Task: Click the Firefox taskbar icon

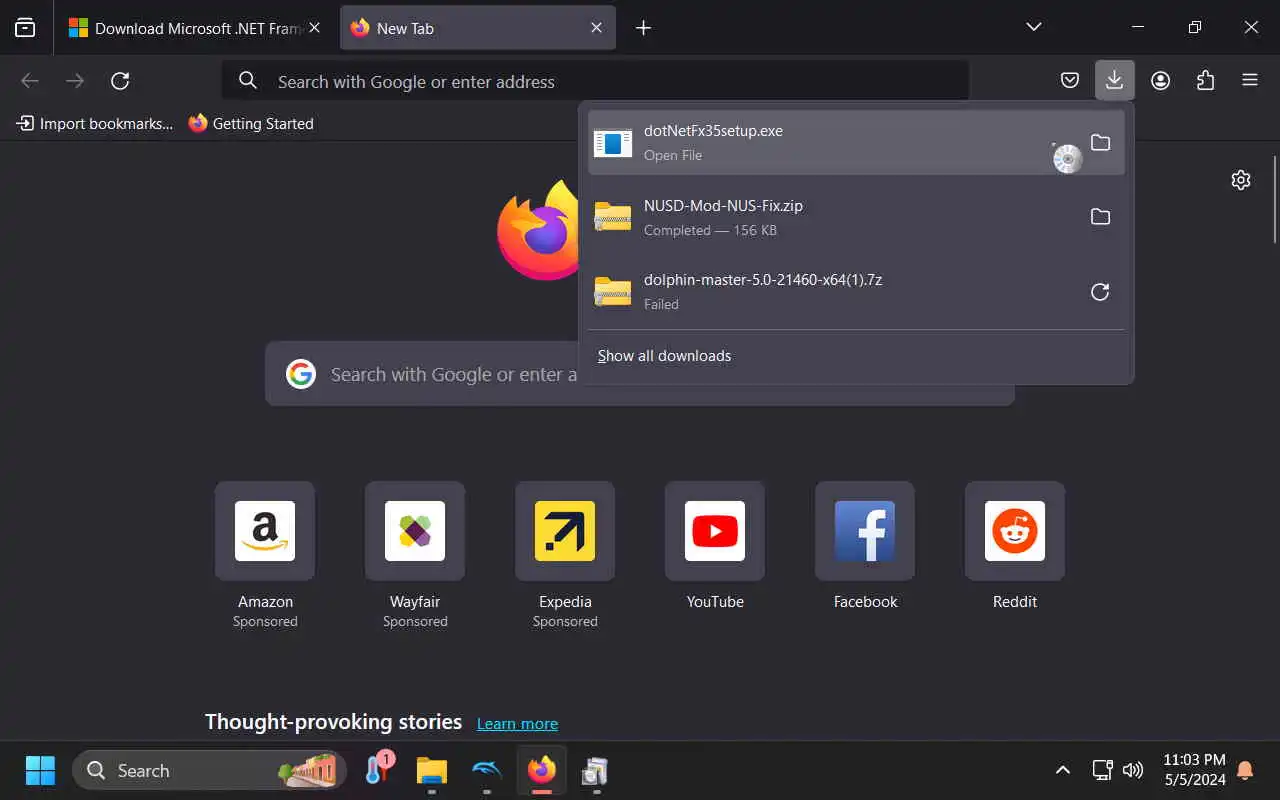Action: click(541, 770)
